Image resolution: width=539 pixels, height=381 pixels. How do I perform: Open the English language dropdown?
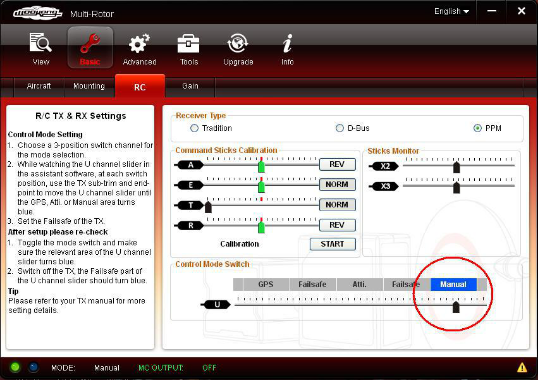[x=451, y=11]
